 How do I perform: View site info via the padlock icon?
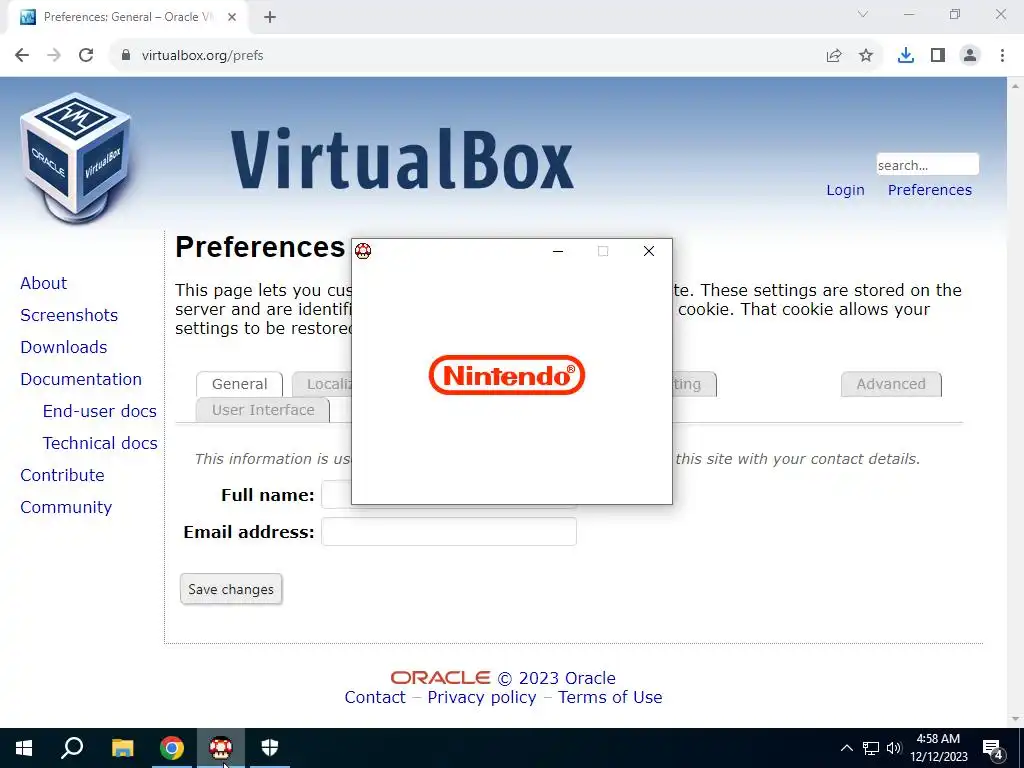point(125,56)
